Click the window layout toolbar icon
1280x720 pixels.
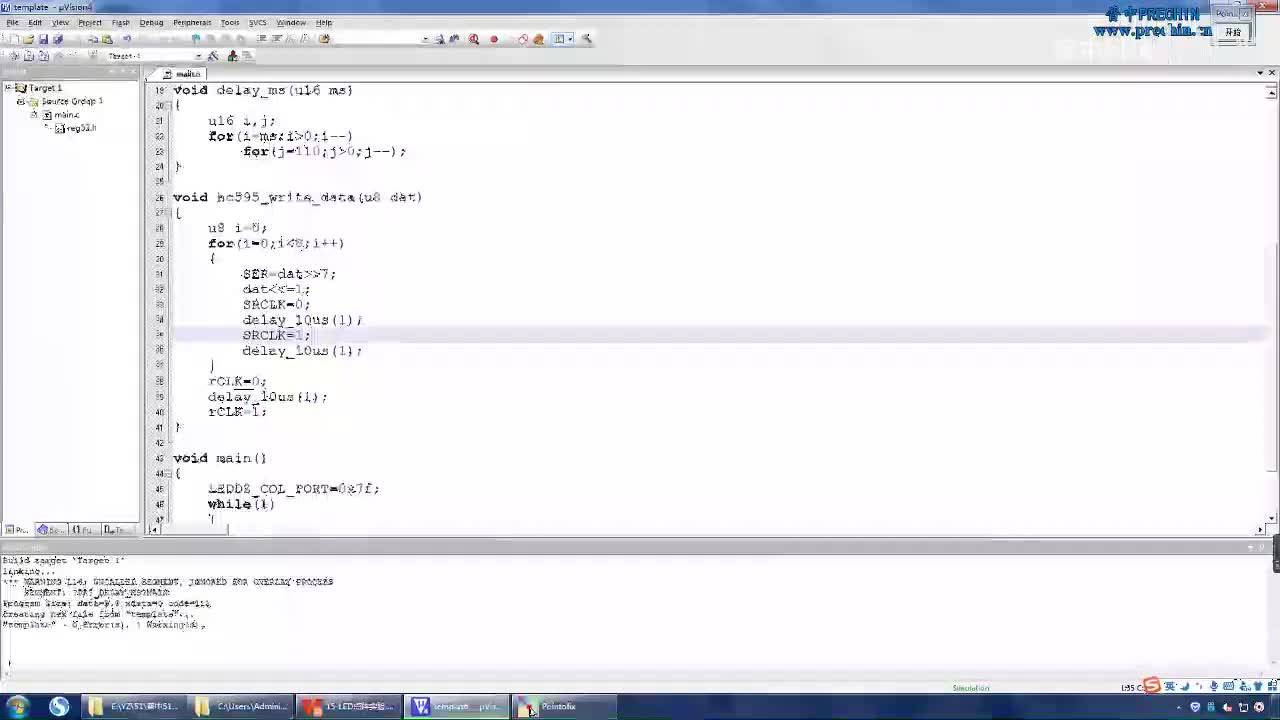tap(560, 39)
